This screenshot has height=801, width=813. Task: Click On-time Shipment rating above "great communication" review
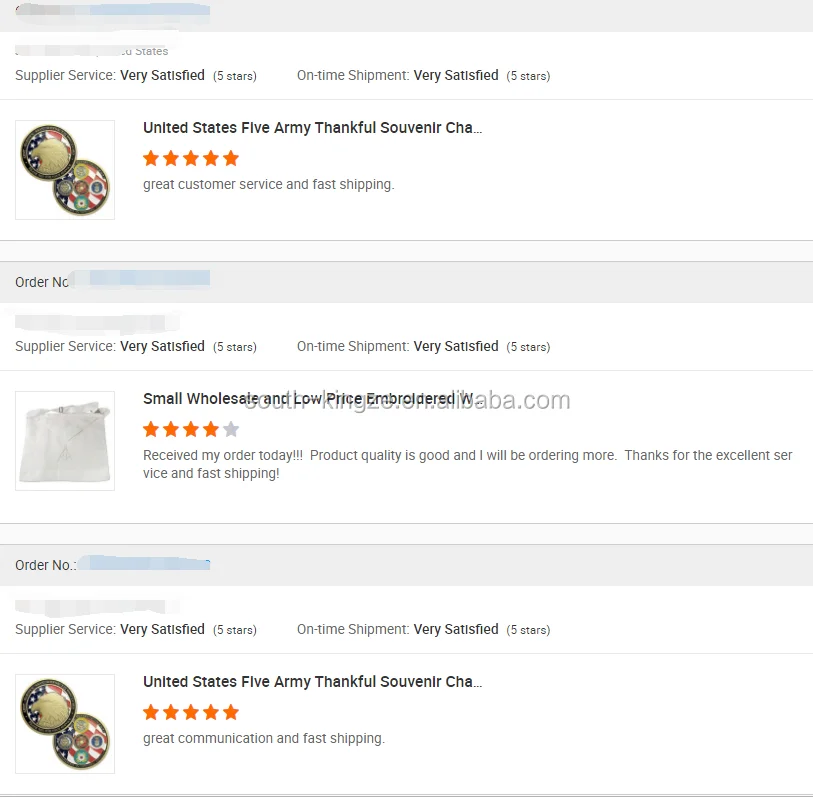tap(423, 629)
